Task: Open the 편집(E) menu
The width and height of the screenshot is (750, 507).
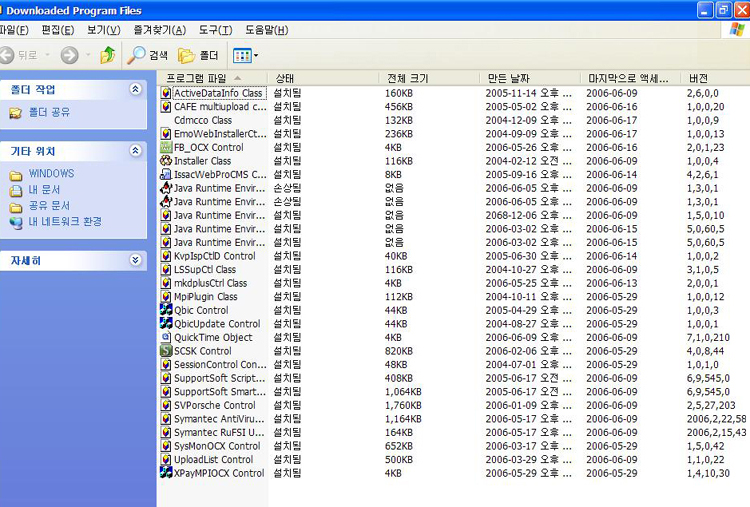Action: coord(57,30)
